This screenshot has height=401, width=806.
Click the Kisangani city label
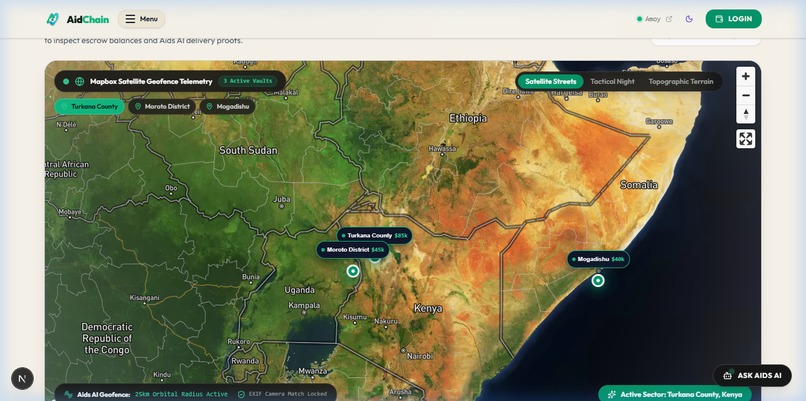click(145, 298)
